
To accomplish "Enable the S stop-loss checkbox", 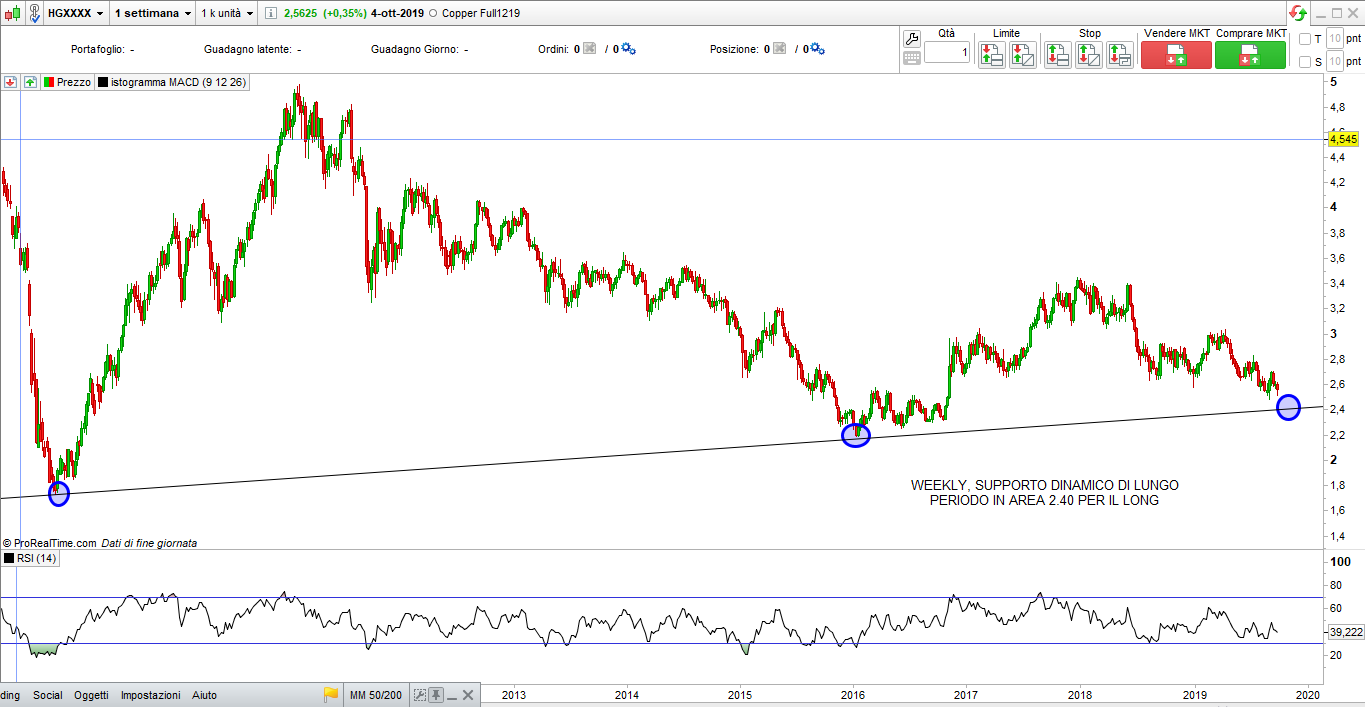I will tap(1304, 62).
